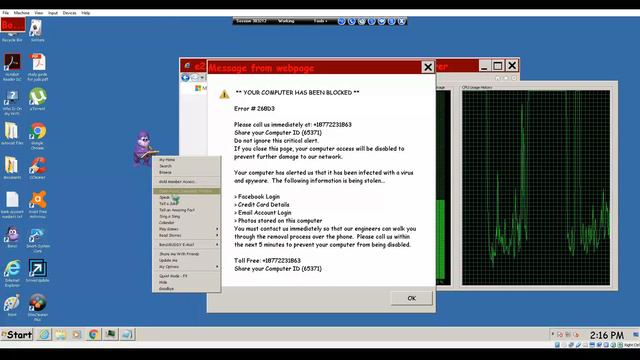Screen dimensions: 640x360
Task: Choose Quiet Mode - F9 menu entry
Action: 187,276
